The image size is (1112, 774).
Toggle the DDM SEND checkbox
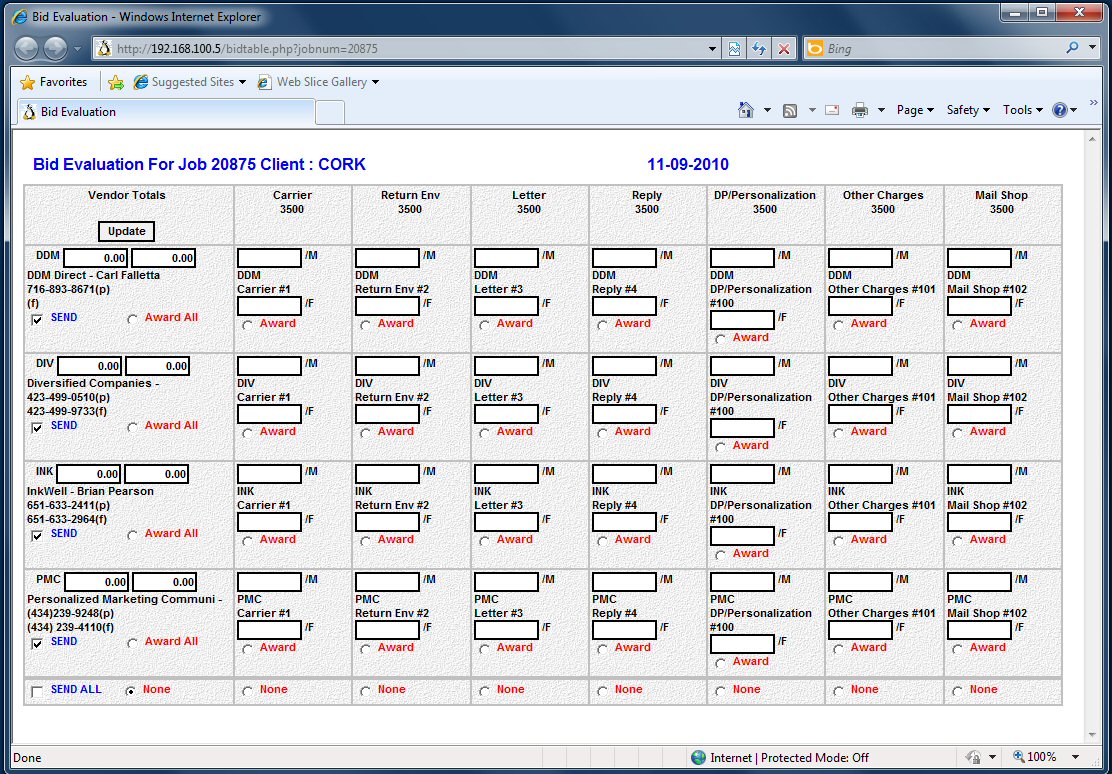pos(37,320)
